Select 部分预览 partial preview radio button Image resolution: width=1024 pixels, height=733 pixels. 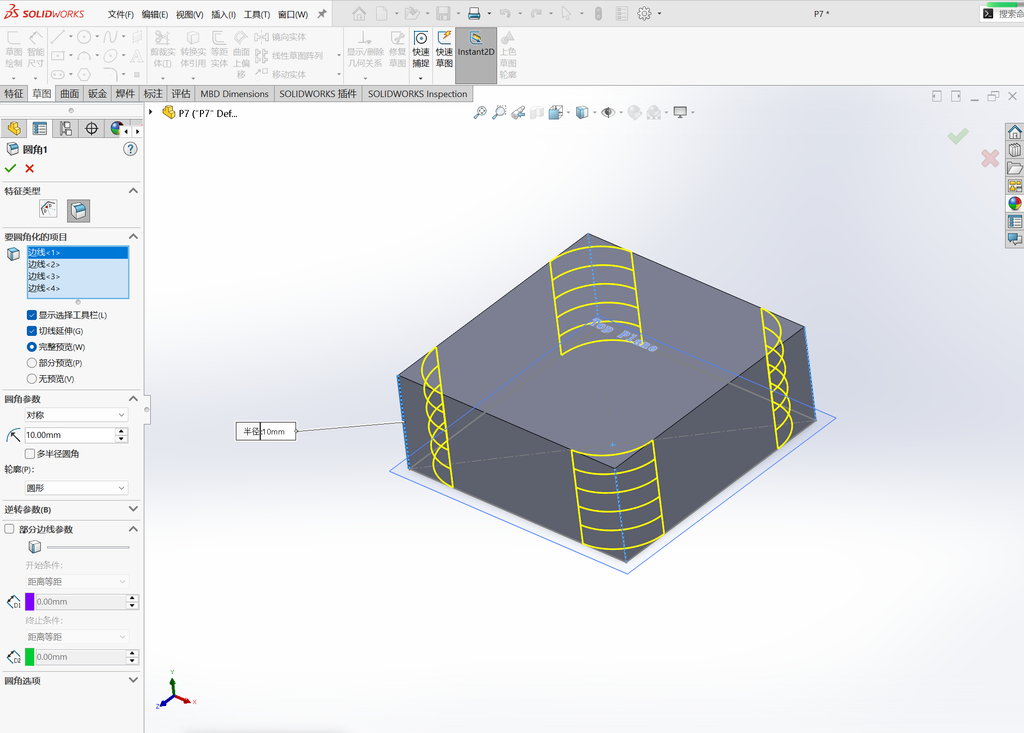point(31,363)
